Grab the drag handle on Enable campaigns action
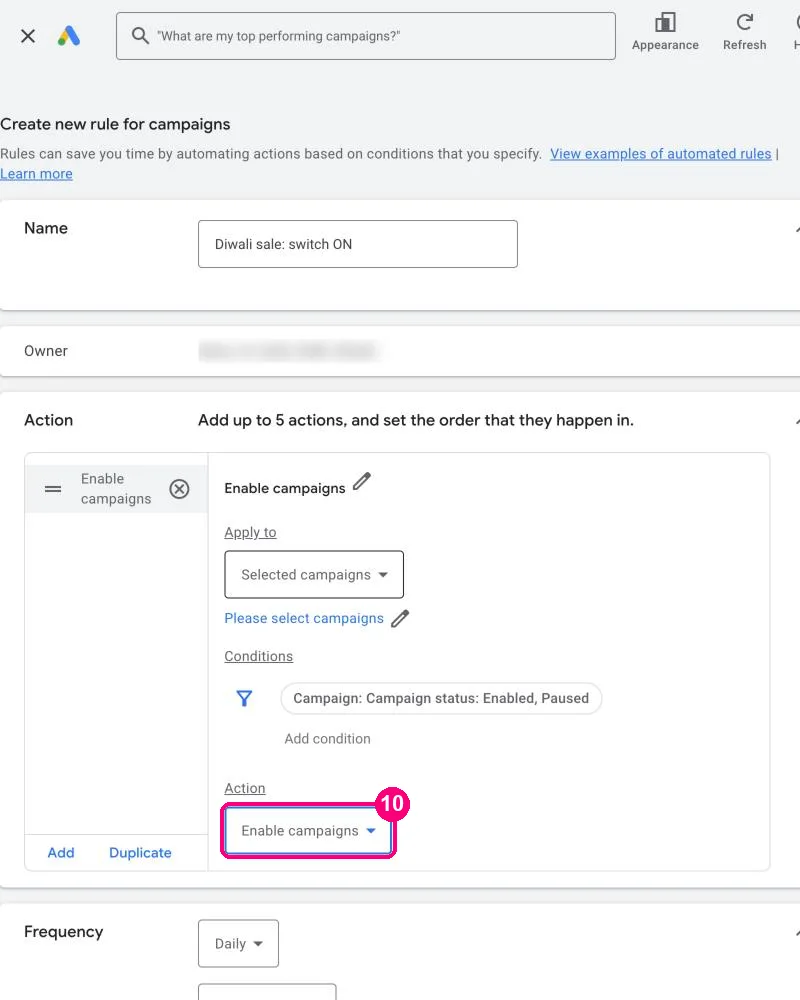 (53, 489)
